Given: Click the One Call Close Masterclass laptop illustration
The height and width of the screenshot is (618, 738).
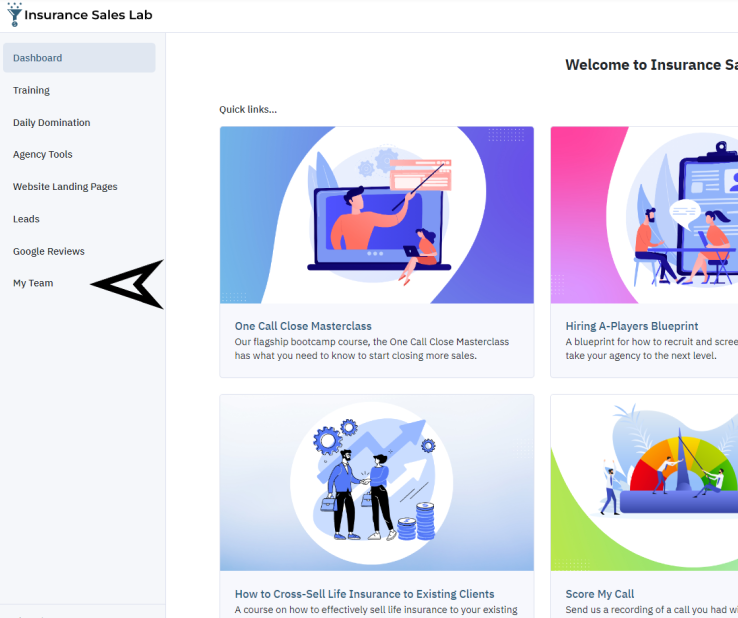Looking at the screenshot, I should [377, 215].
